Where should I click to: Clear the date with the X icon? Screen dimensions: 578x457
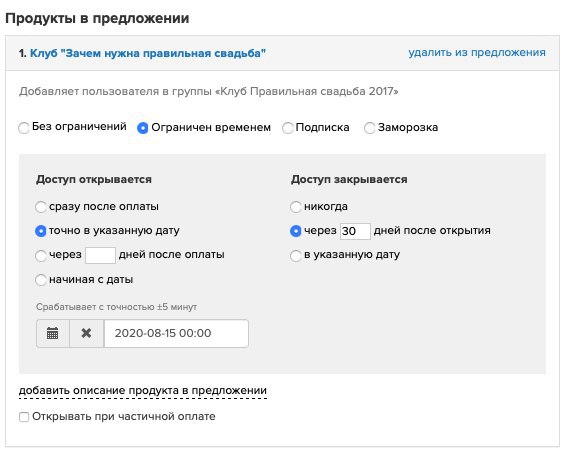86,333
